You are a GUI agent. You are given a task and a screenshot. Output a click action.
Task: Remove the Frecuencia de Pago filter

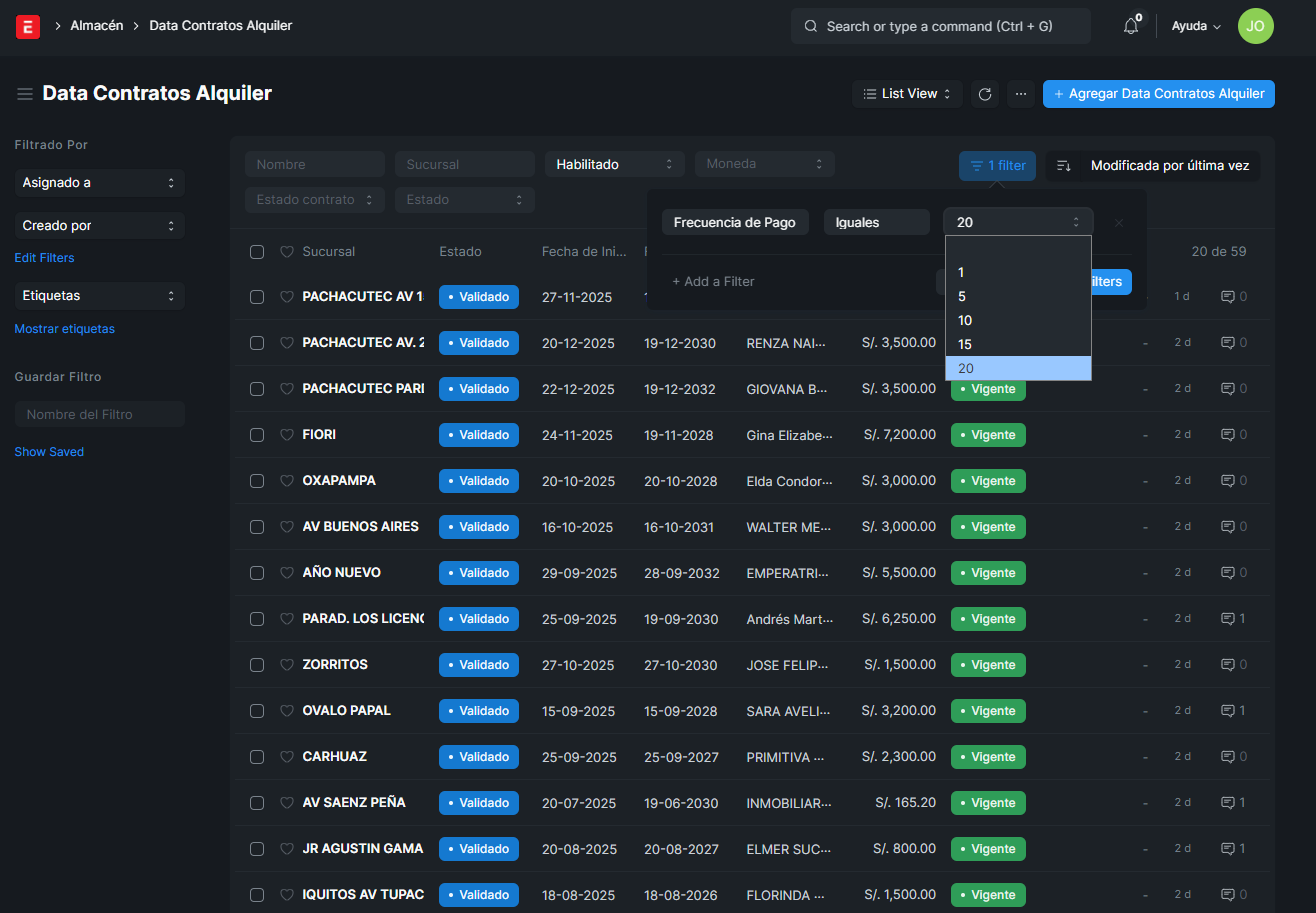tap(1119, 223)
